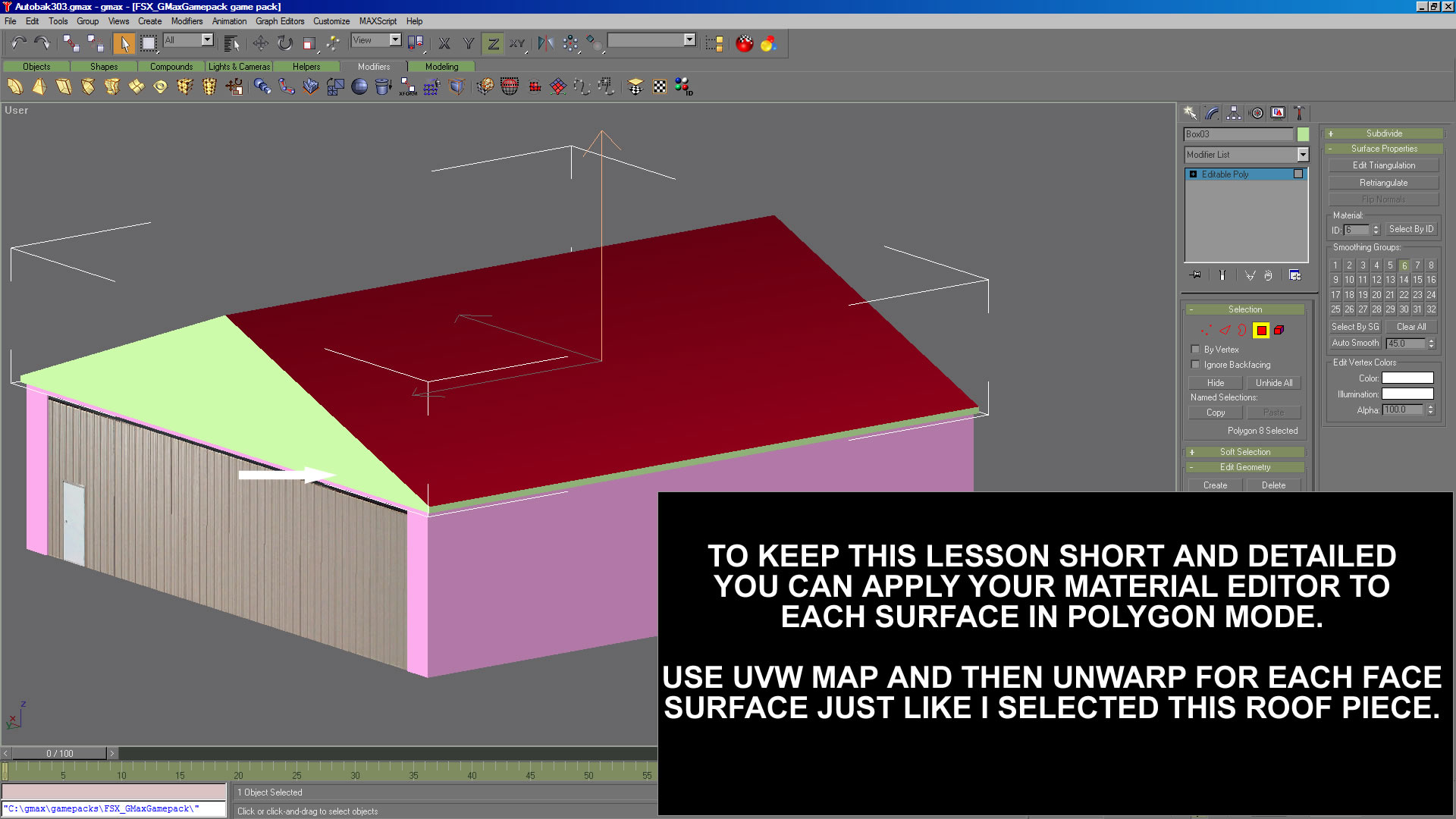Switch to the Lights & Cameras tab

tap(239, 67)
